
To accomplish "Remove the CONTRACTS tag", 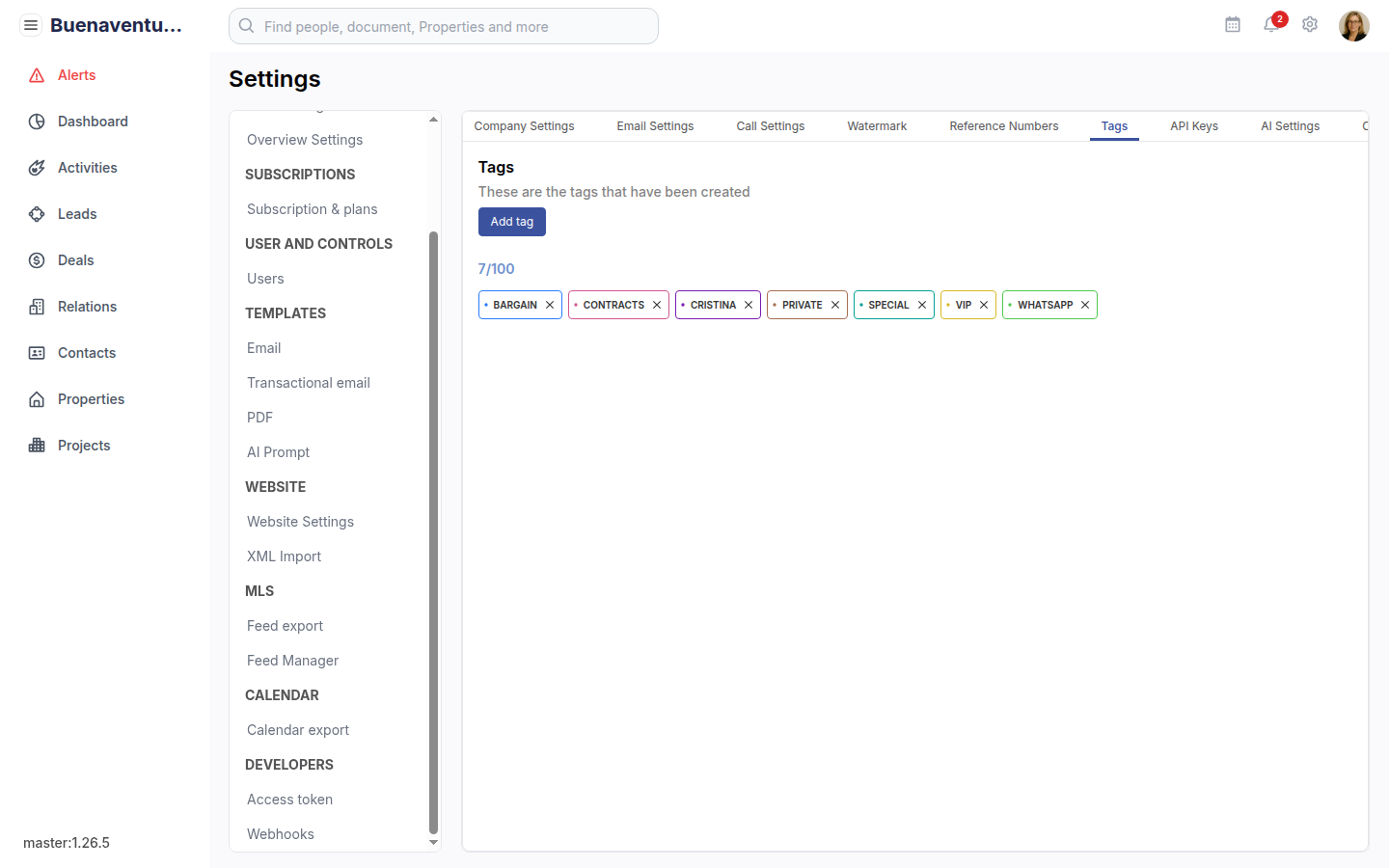I will [x=657, y=305].
